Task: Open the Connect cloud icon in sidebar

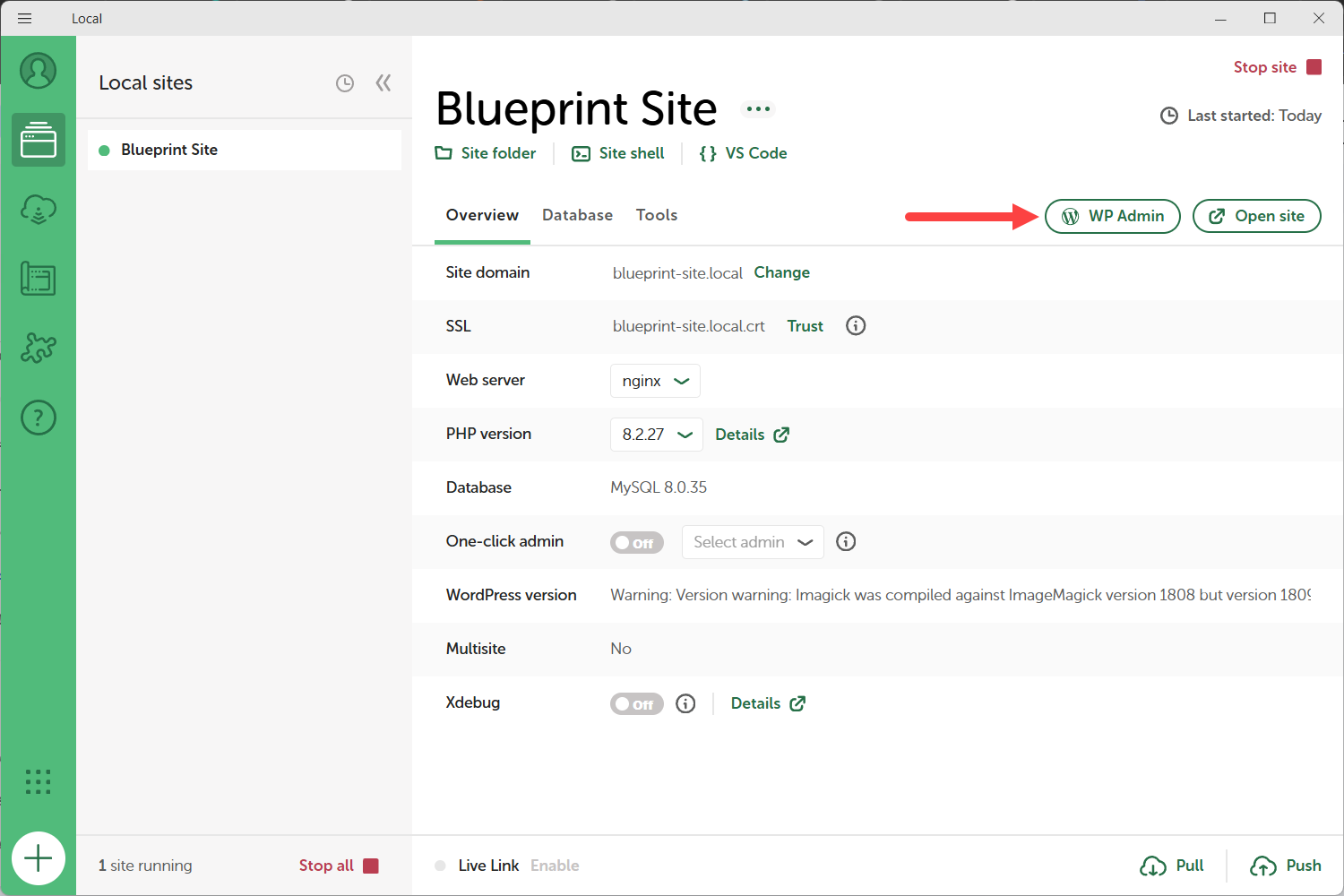Action: point(39,211)
